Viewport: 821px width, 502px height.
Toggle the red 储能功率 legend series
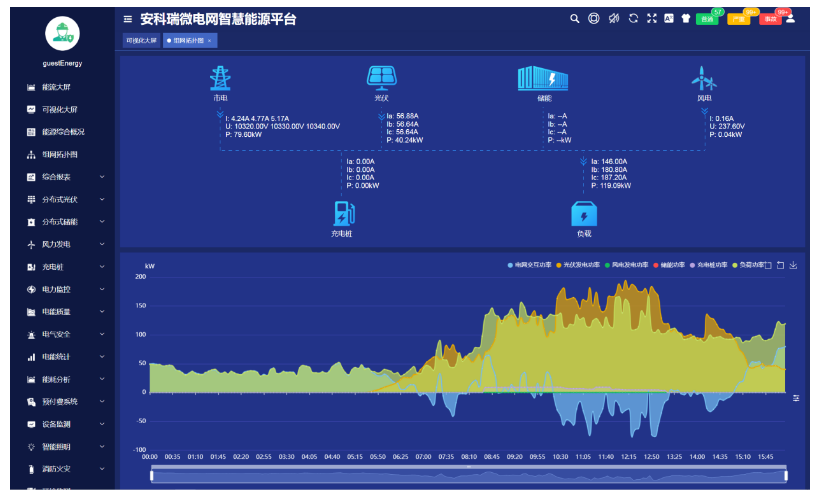coord(669,265)
